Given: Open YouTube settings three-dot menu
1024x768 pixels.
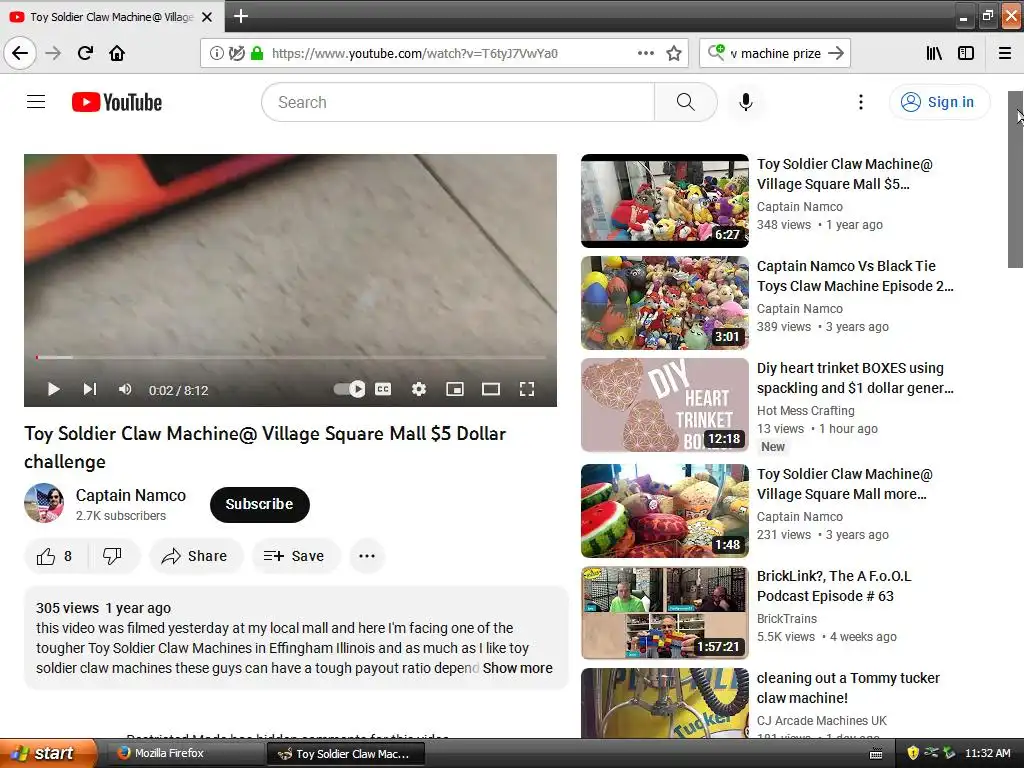Looking at the screenshot, I should click(861, 102).
